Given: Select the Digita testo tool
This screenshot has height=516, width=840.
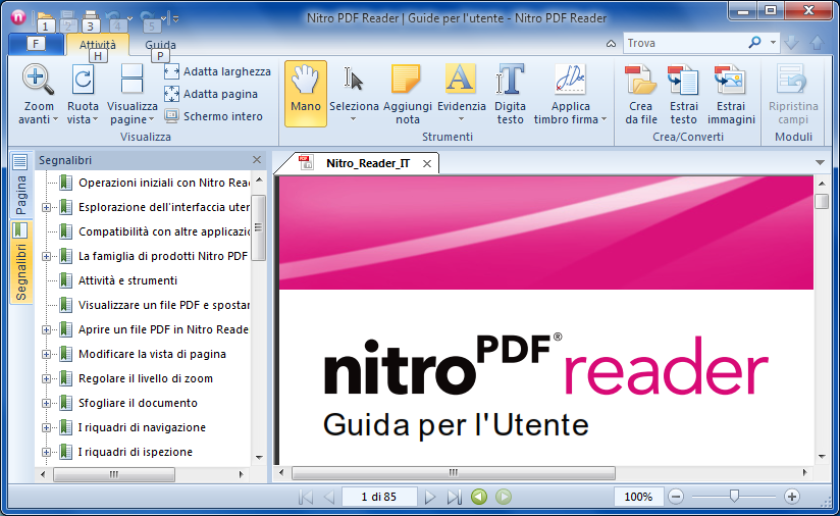Looking at the screenshot, I should 509,79.
